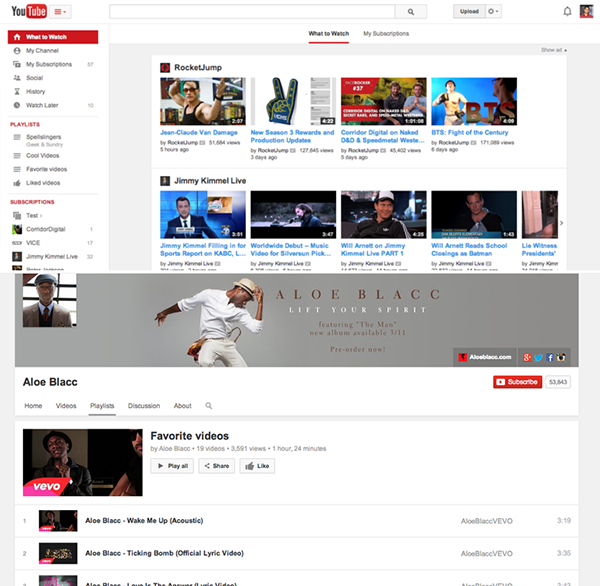Viewport: 600px width, 586px height.
Task: Open Aloe Blacc - Wake Me Up (Acoustic)
Action: 144,521
